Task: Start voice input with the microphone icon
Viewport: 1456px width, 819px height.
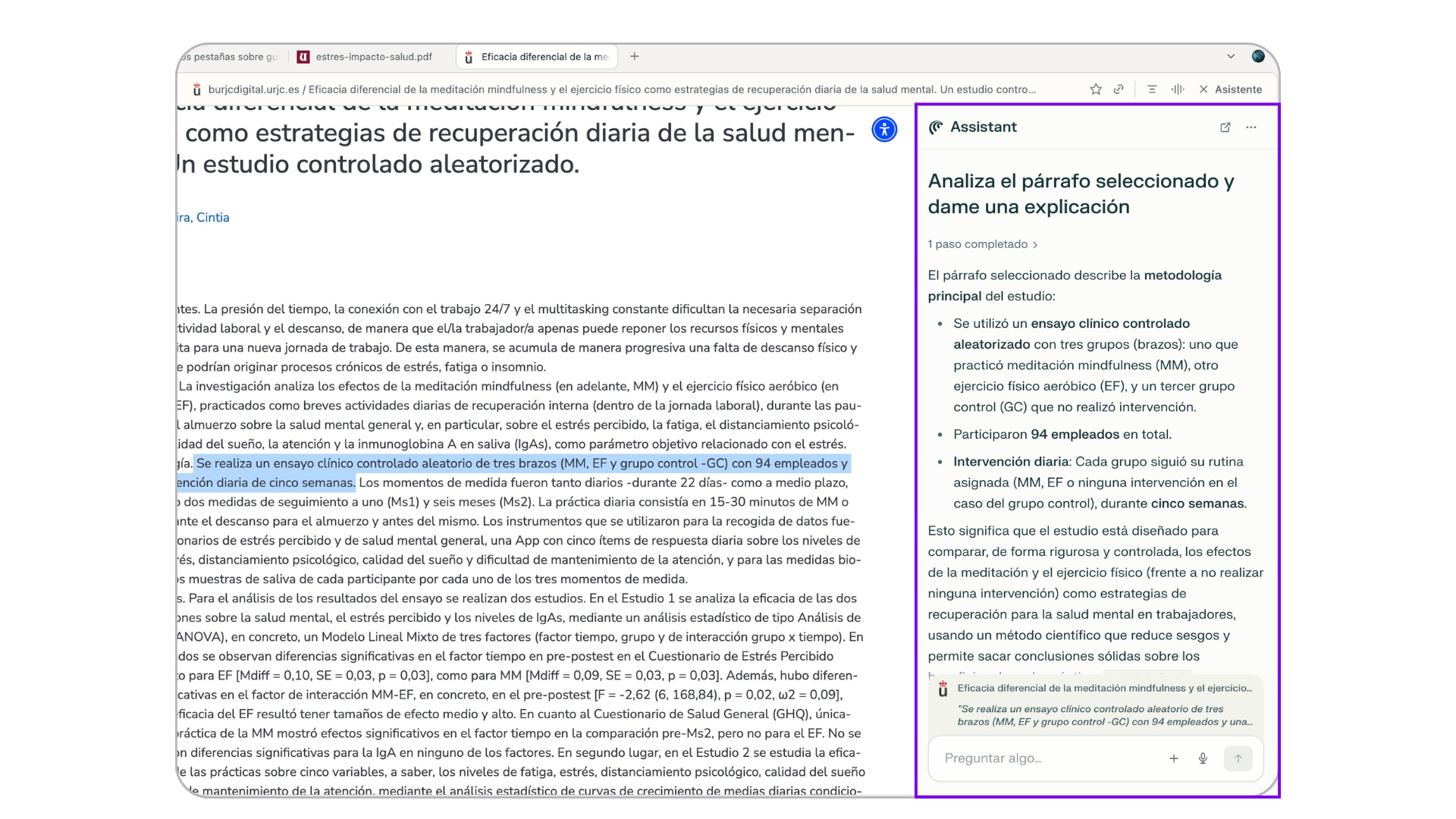Action: tap(1203, 758)
